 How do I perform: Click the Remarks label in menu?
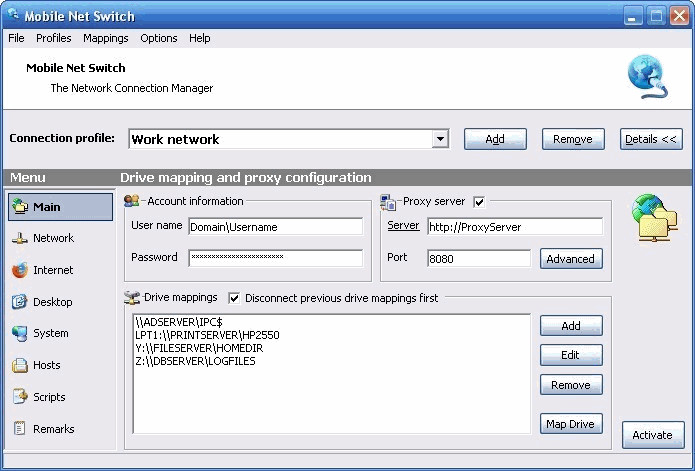click(54, 429)
